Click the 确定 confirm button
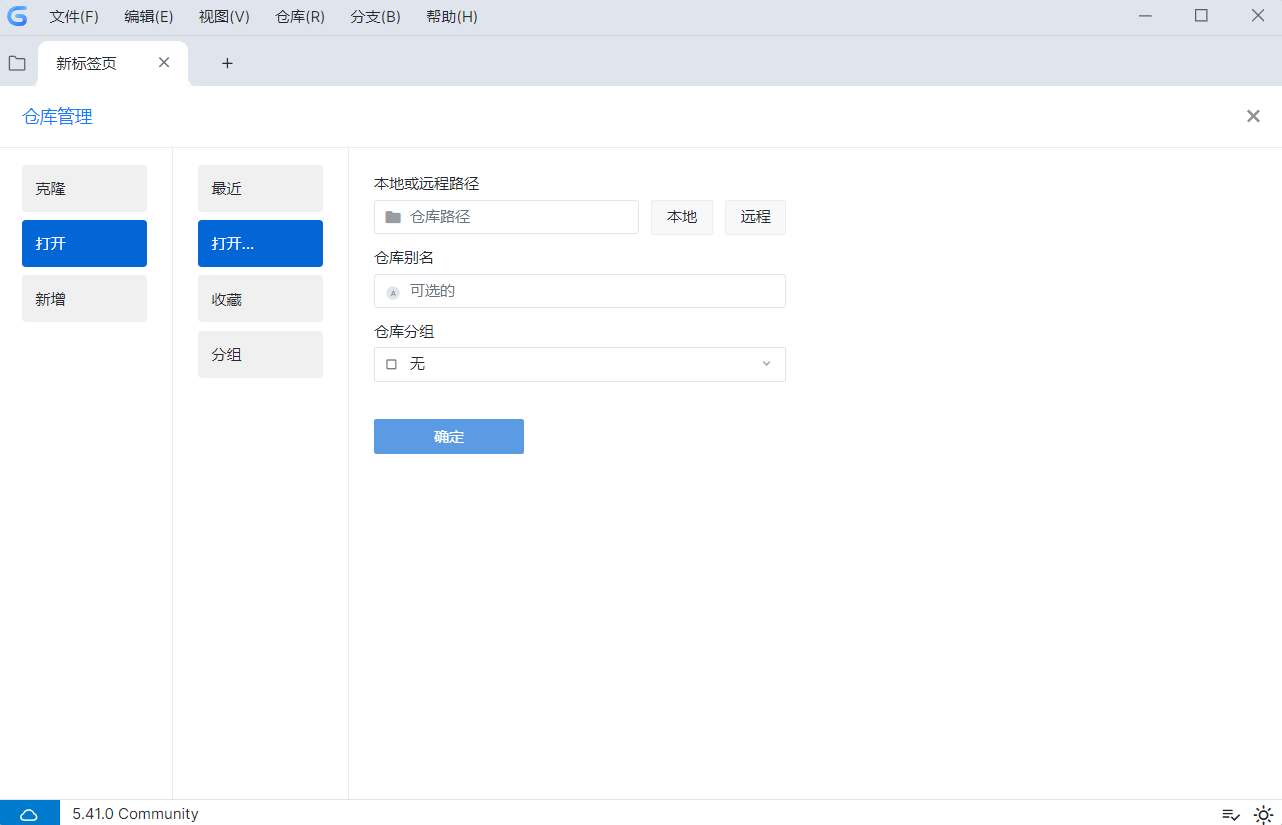1282x825 pixels. tap(448, 436)
